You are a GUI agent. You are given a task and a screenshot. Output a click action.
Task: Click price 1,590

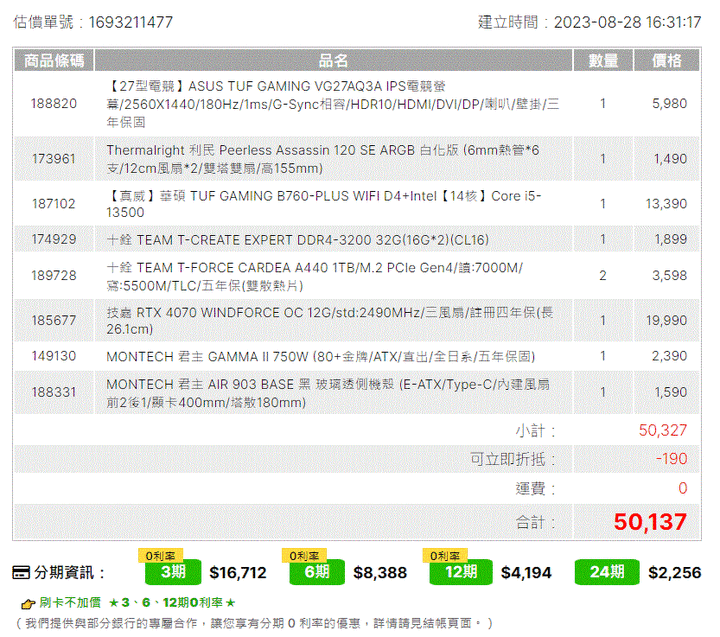pos(670,392)
